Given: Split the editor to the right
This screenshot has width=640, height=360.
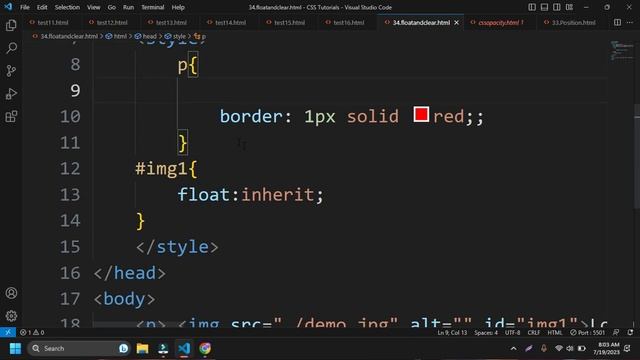Looking at the screenshot, I should tap(618, 22).
